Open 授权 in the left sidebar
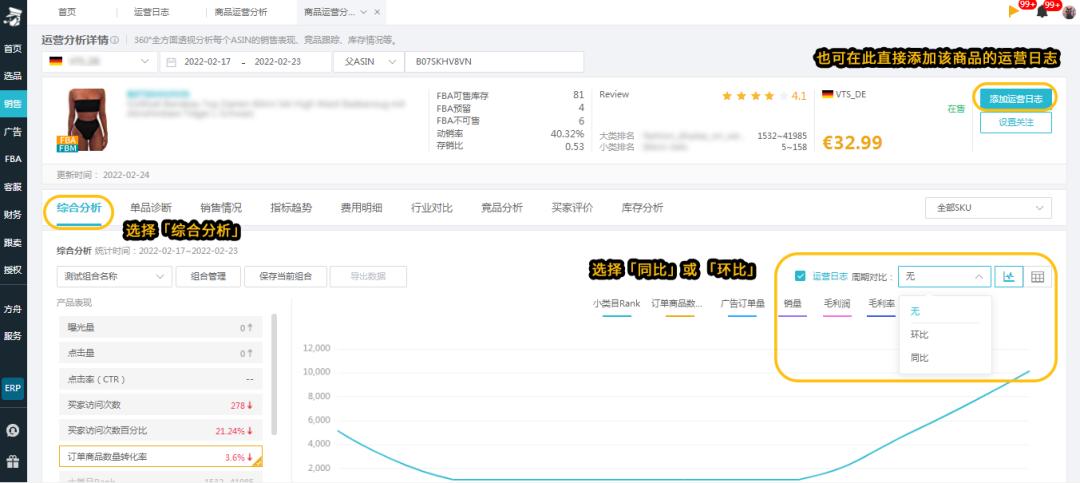 coord(12,269)
